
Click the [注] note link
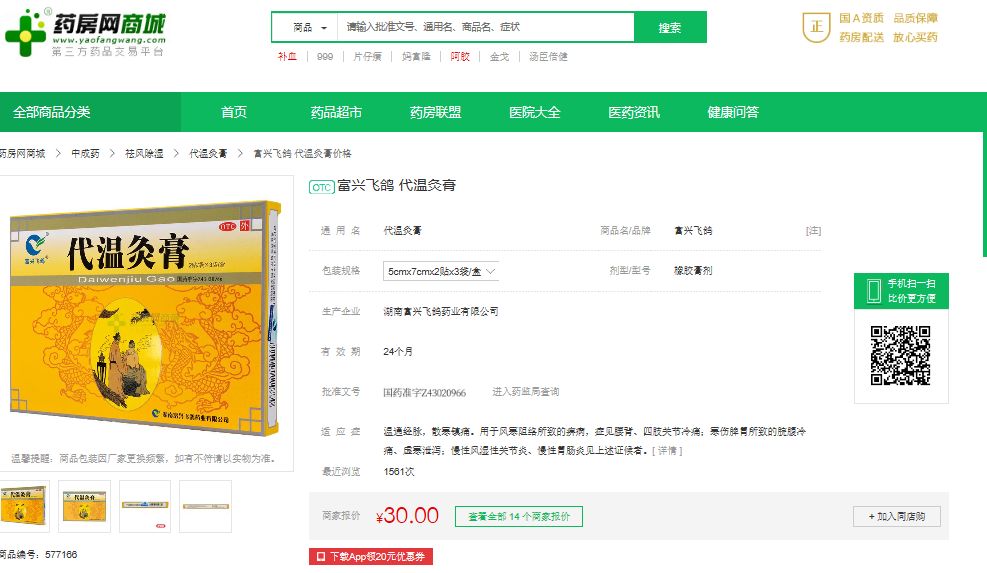[813, 230]
